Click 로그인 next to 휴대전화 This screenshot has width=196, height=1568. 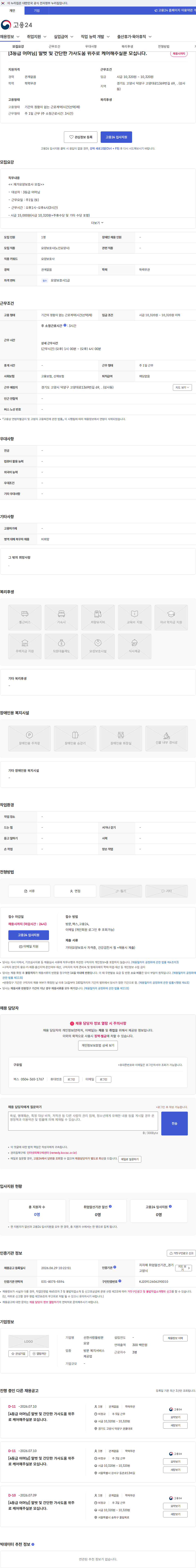[x=71, y=1079]
